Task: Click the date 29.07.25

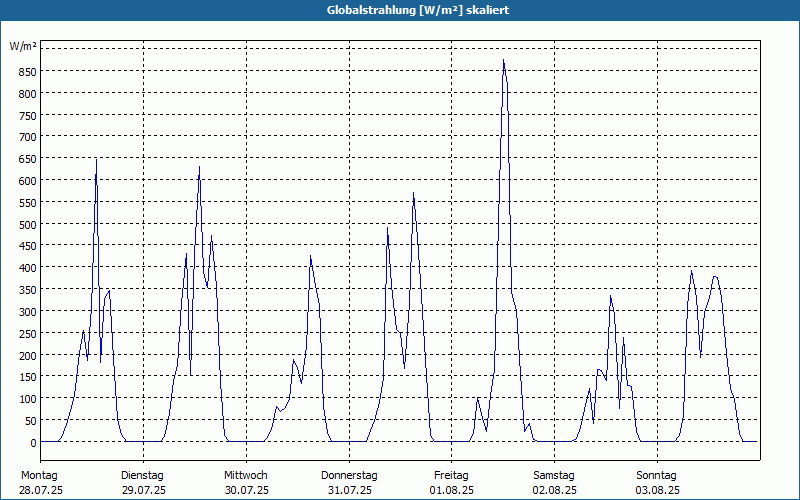Action: 144,490
